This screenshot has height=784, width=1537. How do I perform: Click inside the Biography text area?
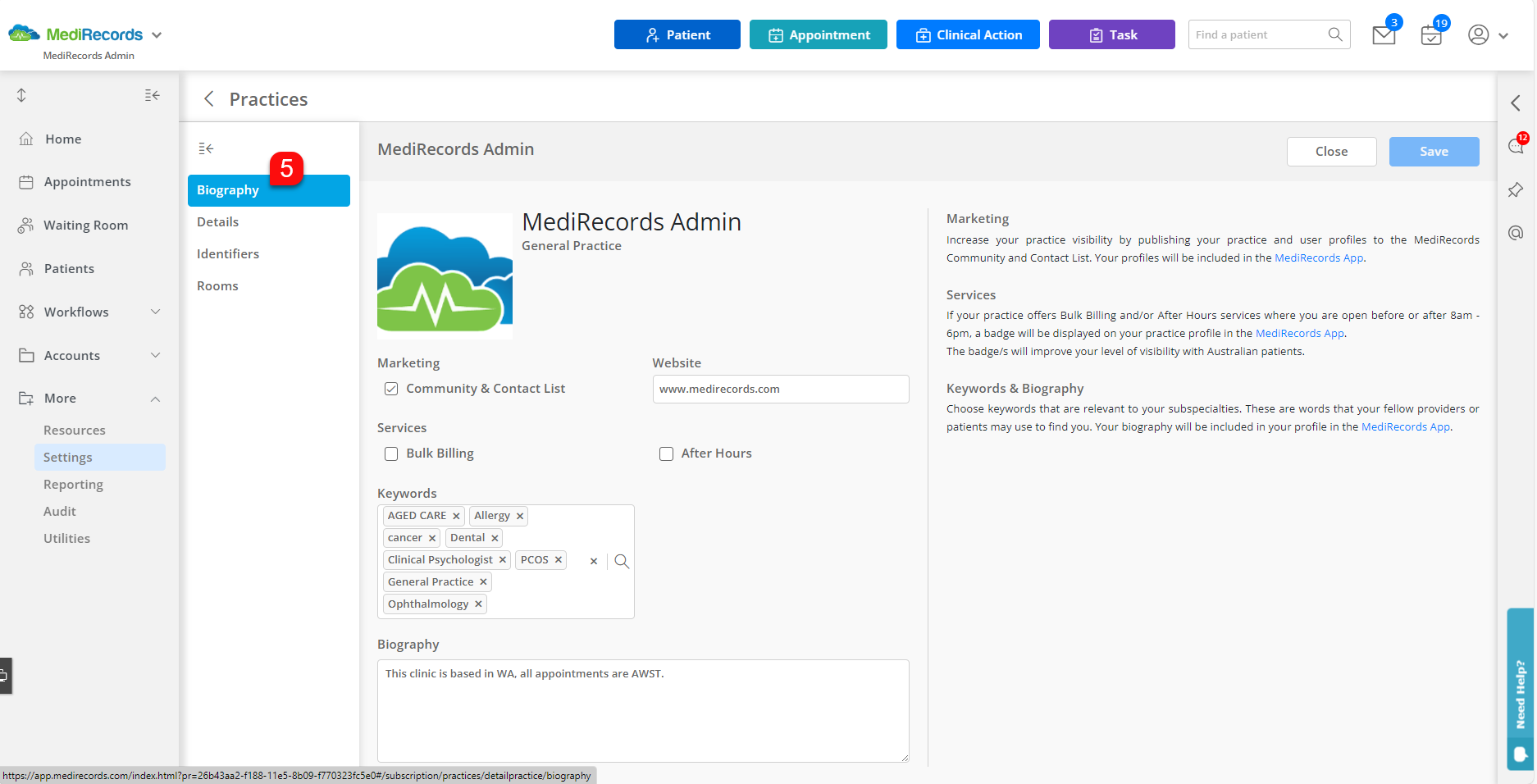coord(643,711)
